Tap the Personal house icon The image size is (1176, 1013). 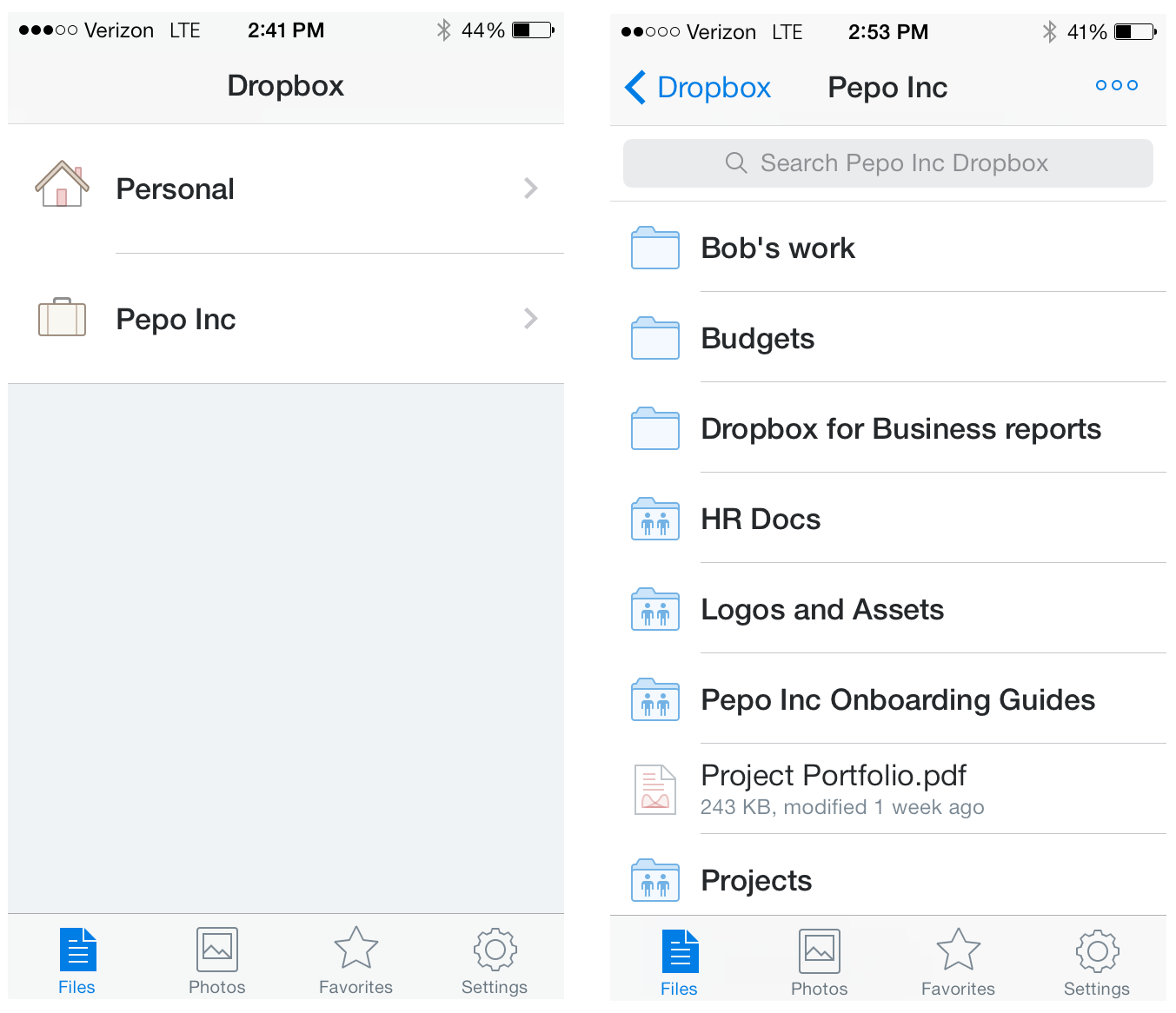(62, 184)
